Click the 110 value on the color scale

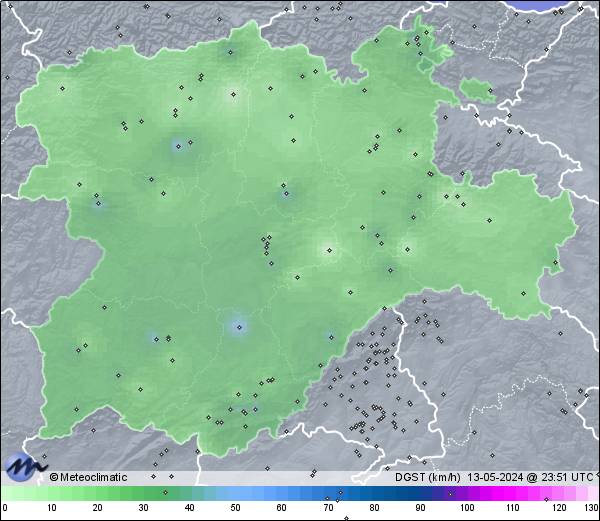(x=513, y=508)
